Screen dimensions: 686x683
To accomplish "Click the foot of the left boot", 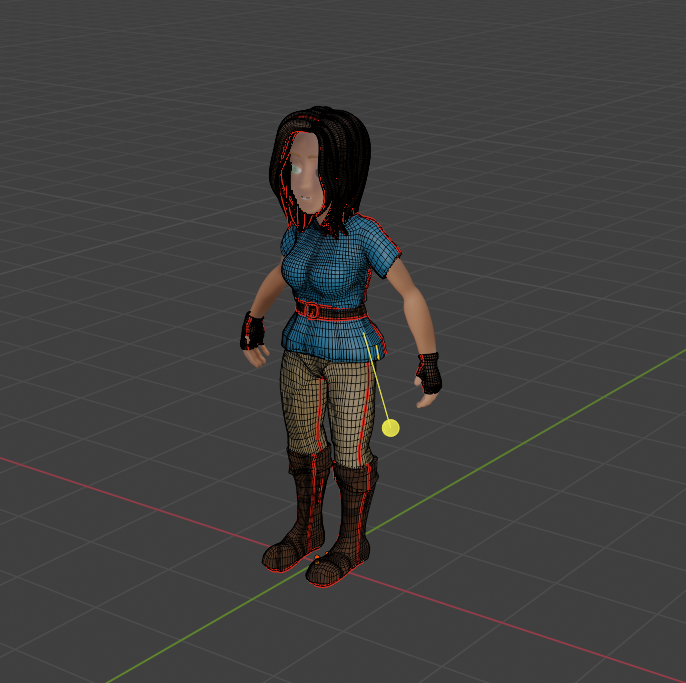I will (x=285, y=556).
